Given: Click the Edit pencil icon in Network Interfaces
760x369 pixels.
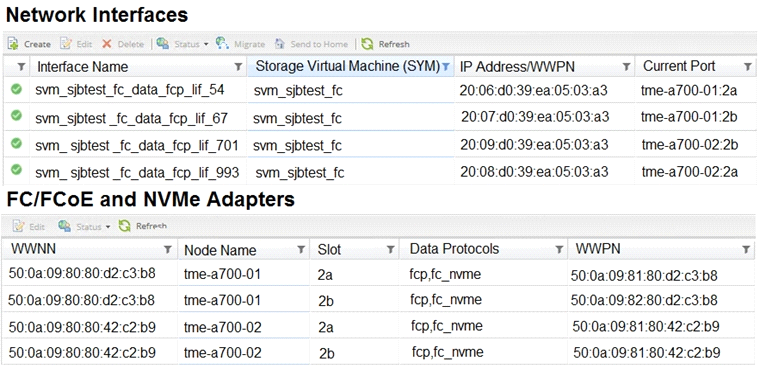Looking at the screenshot, I should pyautogui.click(x=65, y=44).
